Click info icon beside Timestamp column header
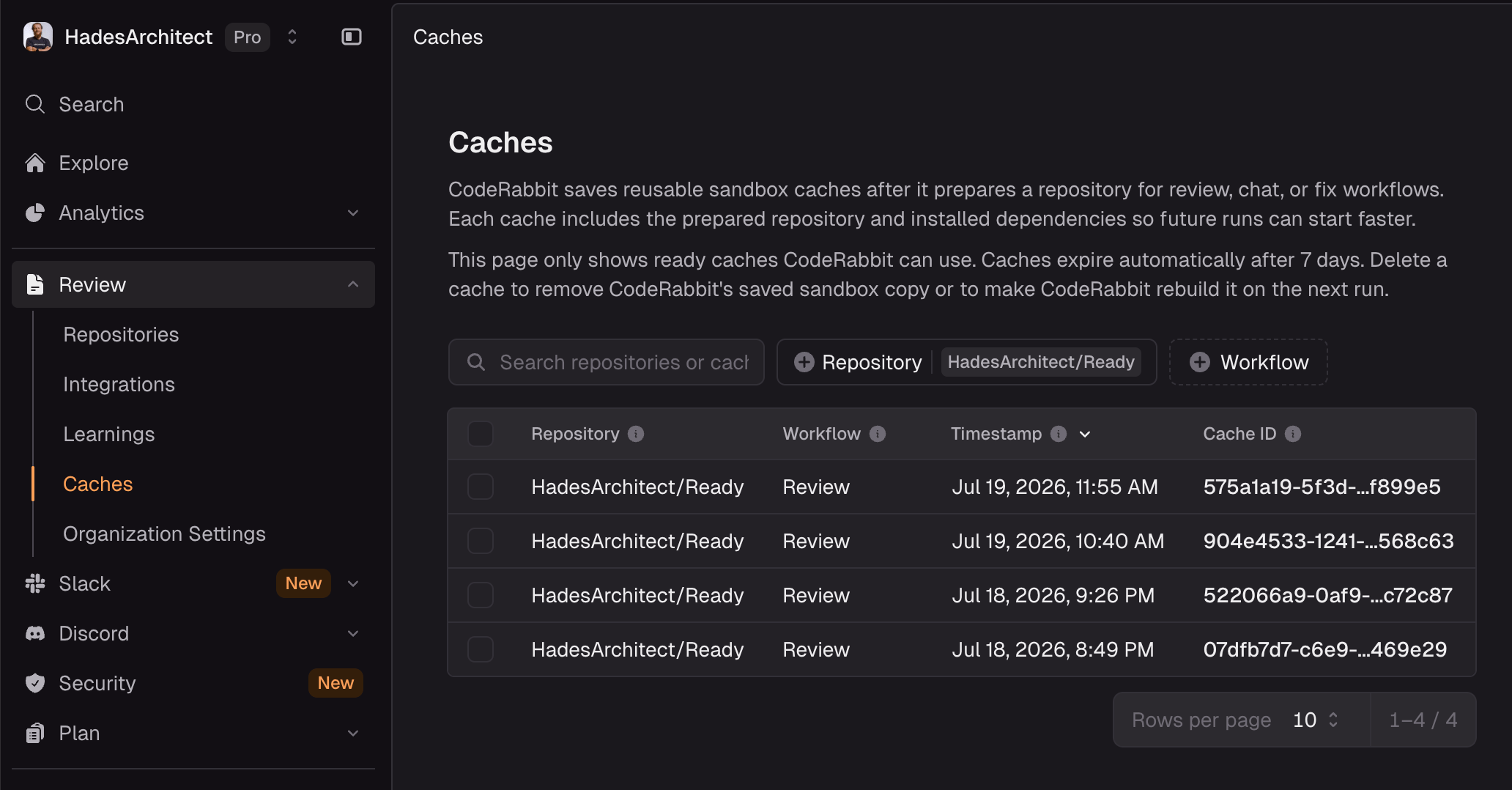 coord(1059,434)
